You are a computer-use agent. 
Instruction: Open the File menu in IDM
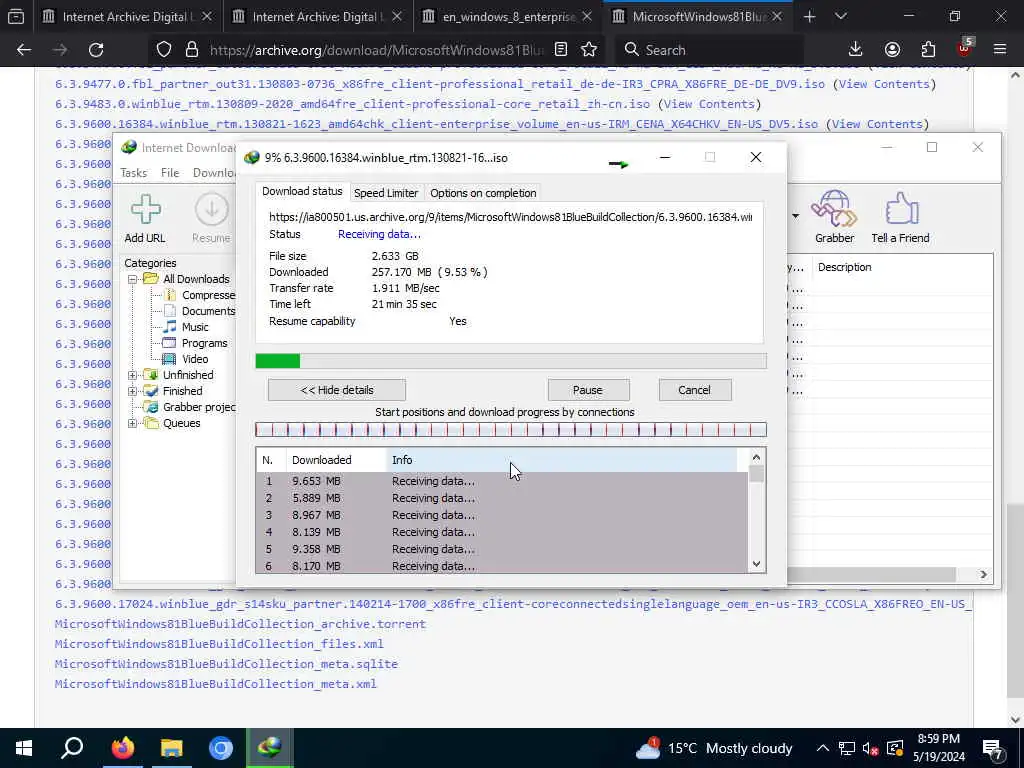pyautogui.click(x=170, y=173)
